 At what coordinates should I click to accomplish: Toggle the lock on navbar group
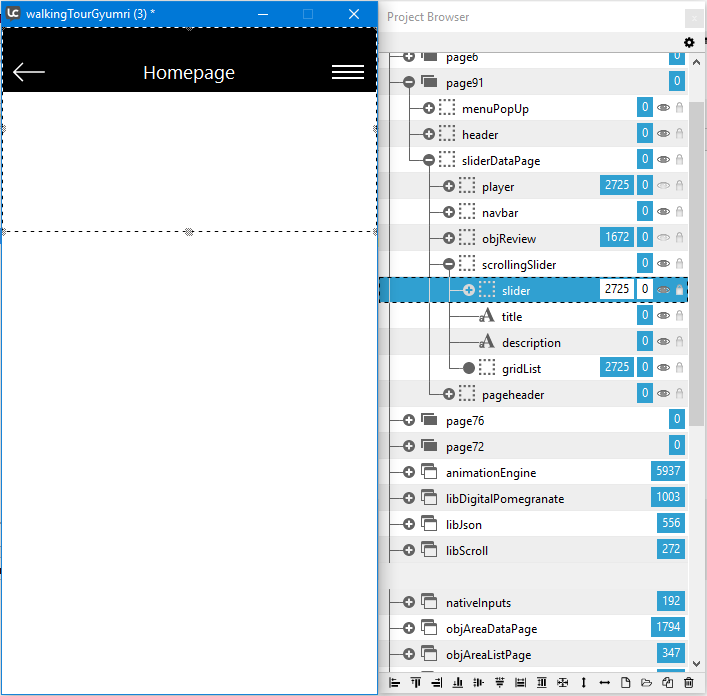(x=680, y=212)
